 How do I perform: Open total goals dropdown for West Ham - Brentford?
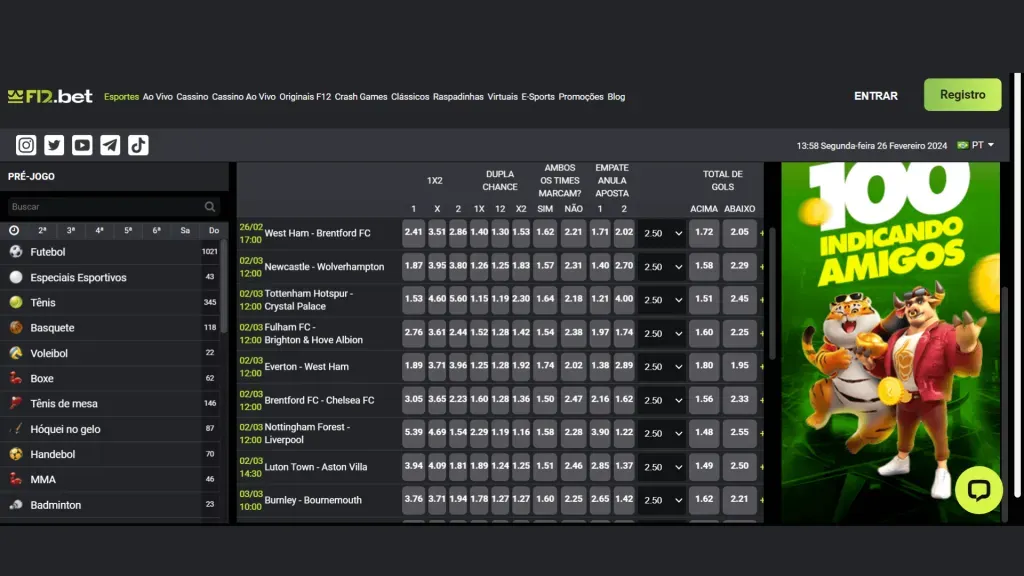pos(662,233)
